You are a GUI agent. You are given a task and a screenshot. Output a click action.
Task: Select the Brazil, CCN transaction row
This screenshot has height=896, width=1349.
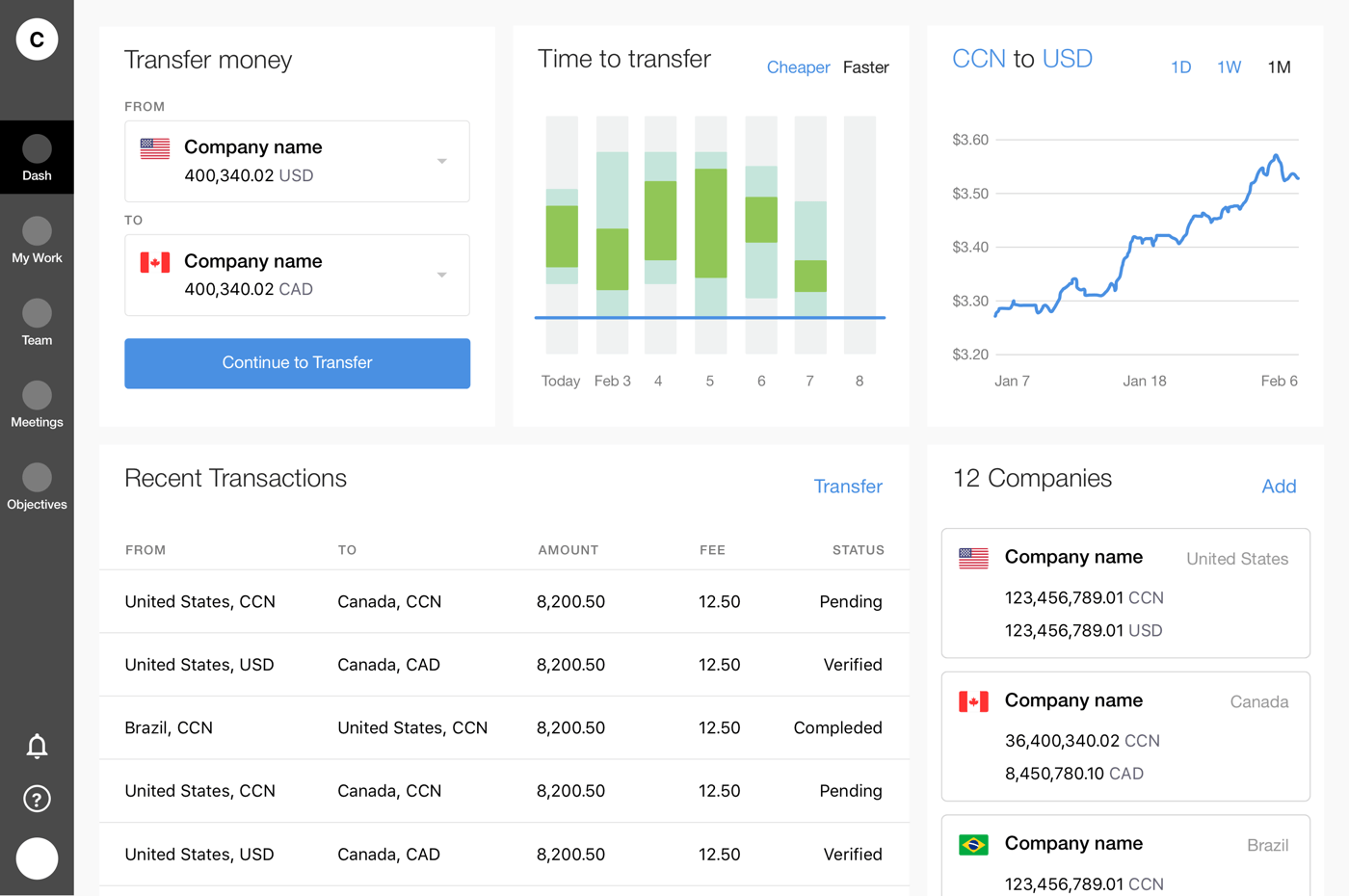click(504, 728)
